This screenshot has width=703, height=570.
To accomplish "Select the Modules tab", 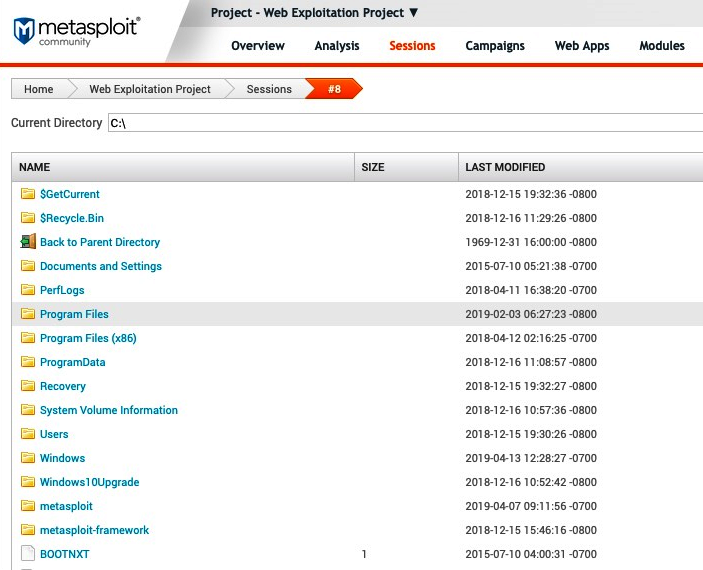I will (x=662, y=46).
